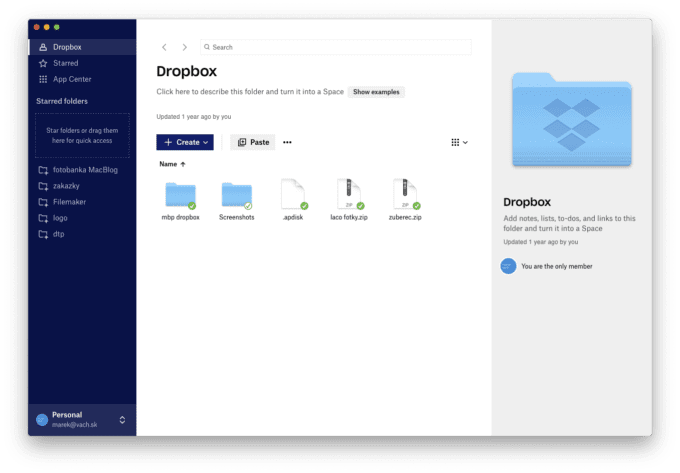Screen dimensions: 680x473
Task: Click in the Search field
Action: tap(335, 47)
